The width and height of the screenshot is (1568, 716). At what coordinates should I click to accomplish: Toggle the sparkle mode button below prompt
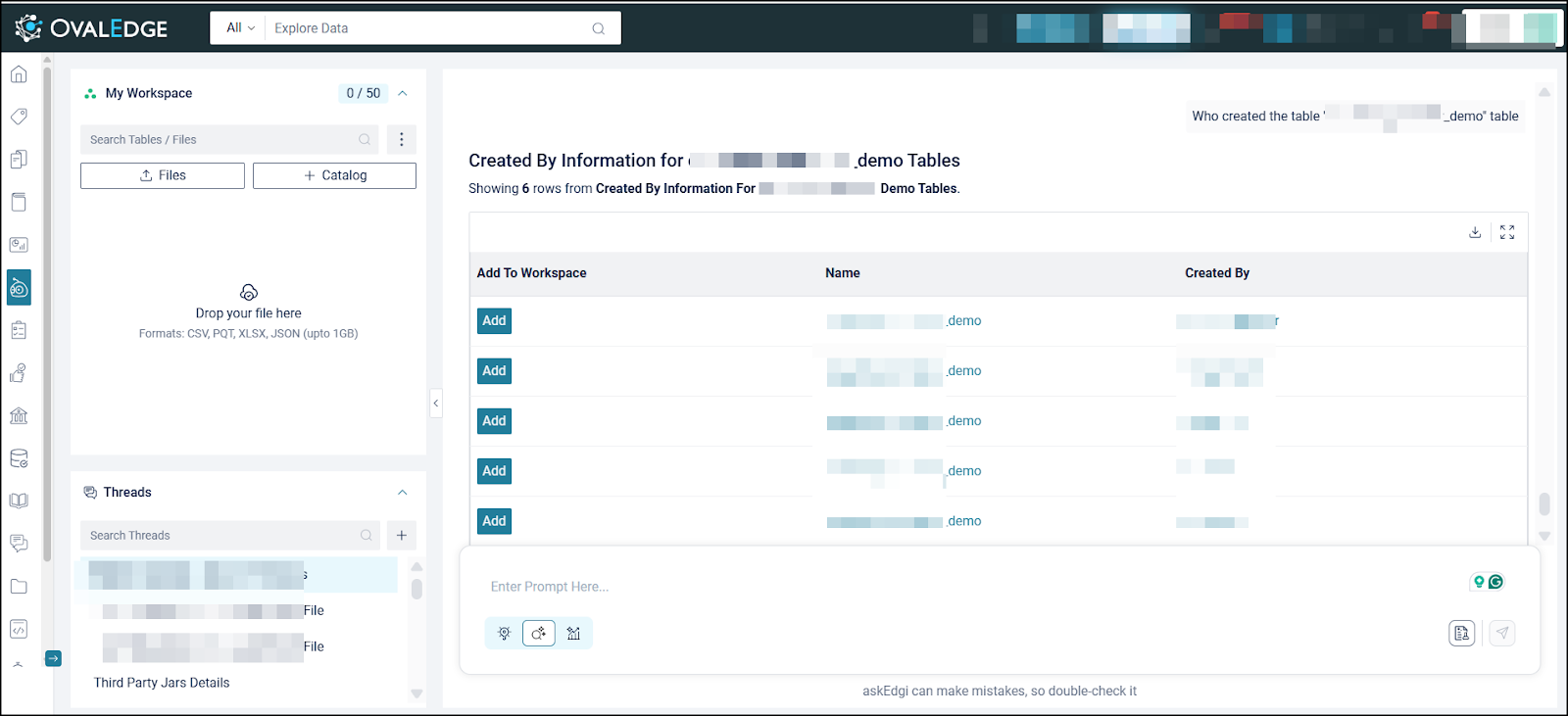tap(539, 634)
